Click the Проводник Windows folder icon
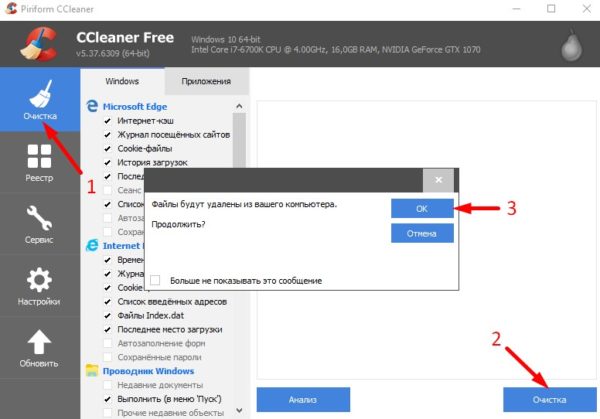Screen dimensions: 600x419 (92, 370)
